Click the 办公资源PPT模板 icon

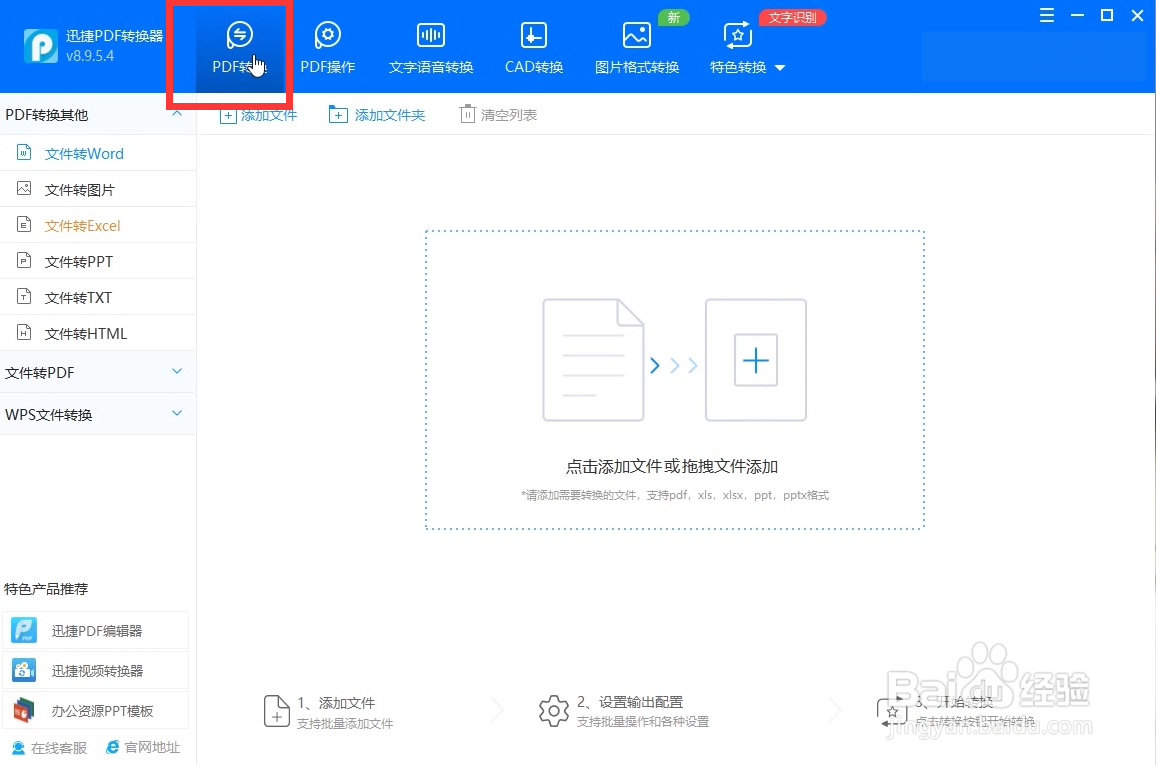click(24, 710)
